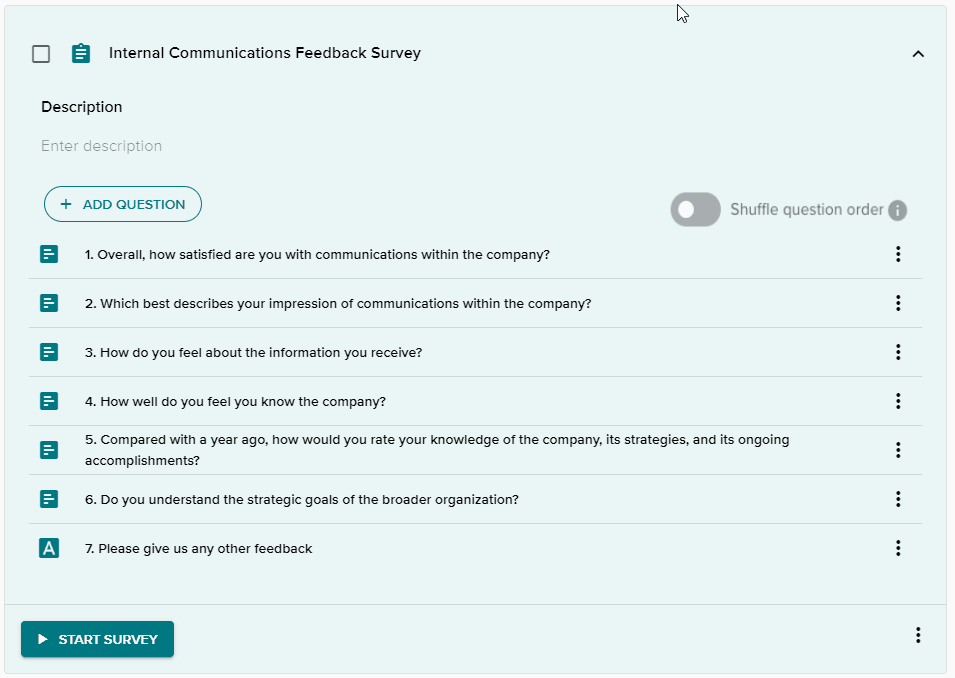Toggle the Shuffle question order switch

pyautogui.click(x=696, y=210)
